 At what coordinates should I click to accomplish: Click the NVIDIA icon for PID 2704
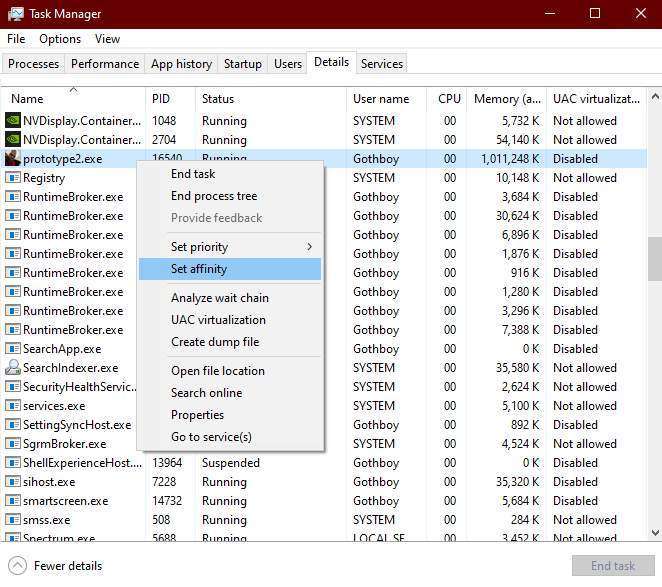tap(13, 140)
